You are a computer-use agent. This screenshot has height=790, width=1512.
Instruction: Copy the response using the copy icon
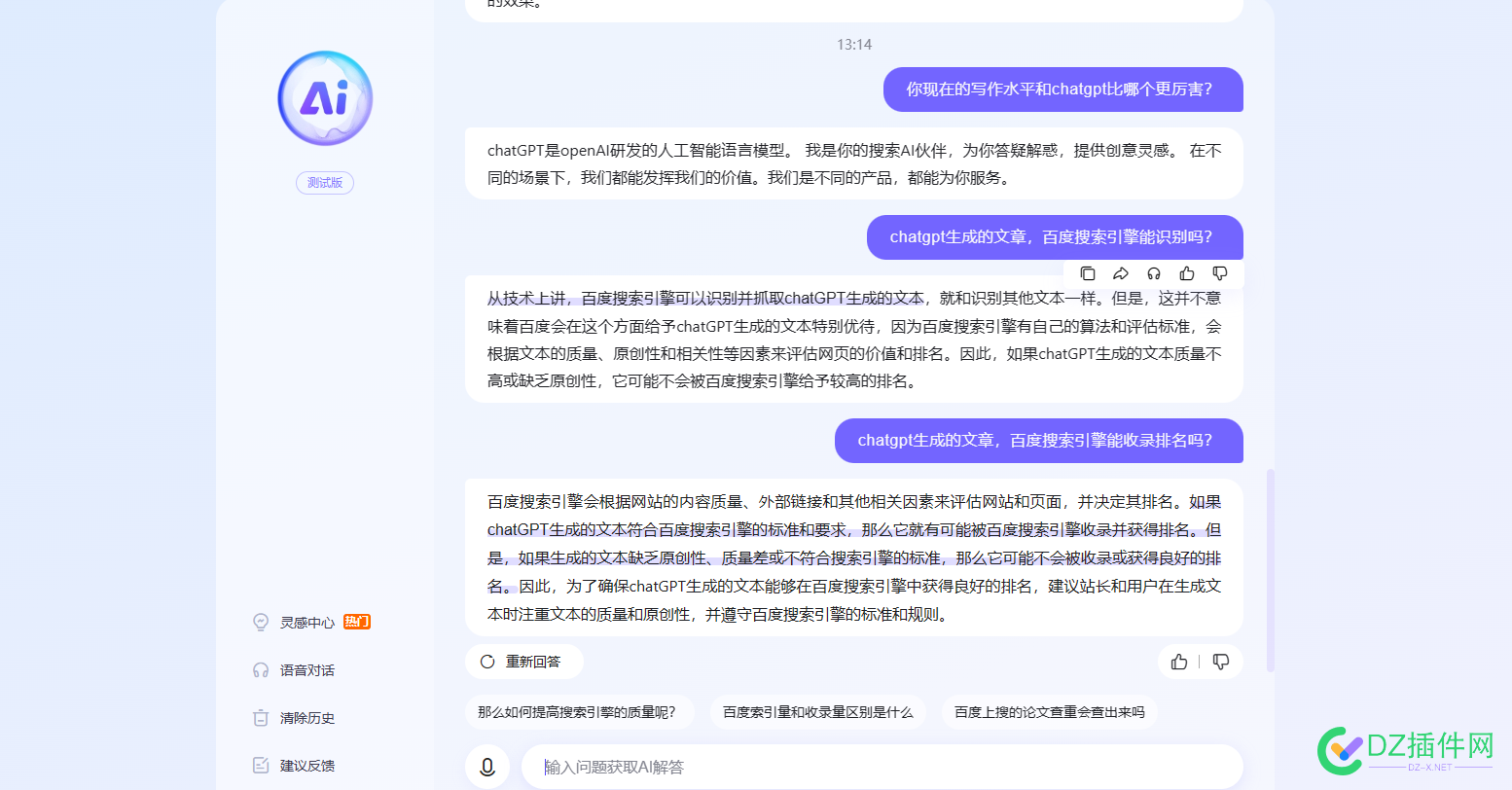pos(1088,273)
